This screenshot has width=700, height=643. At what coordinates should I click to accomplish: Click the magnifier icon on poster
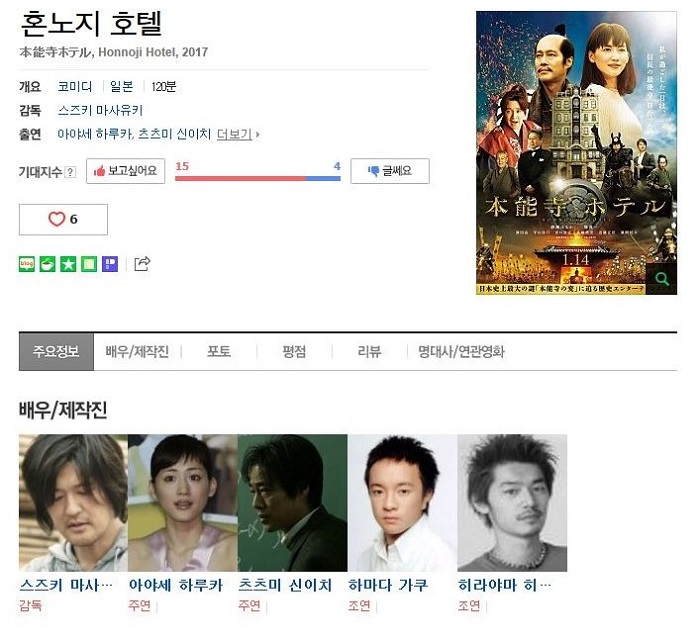click(x=662, y=279)
